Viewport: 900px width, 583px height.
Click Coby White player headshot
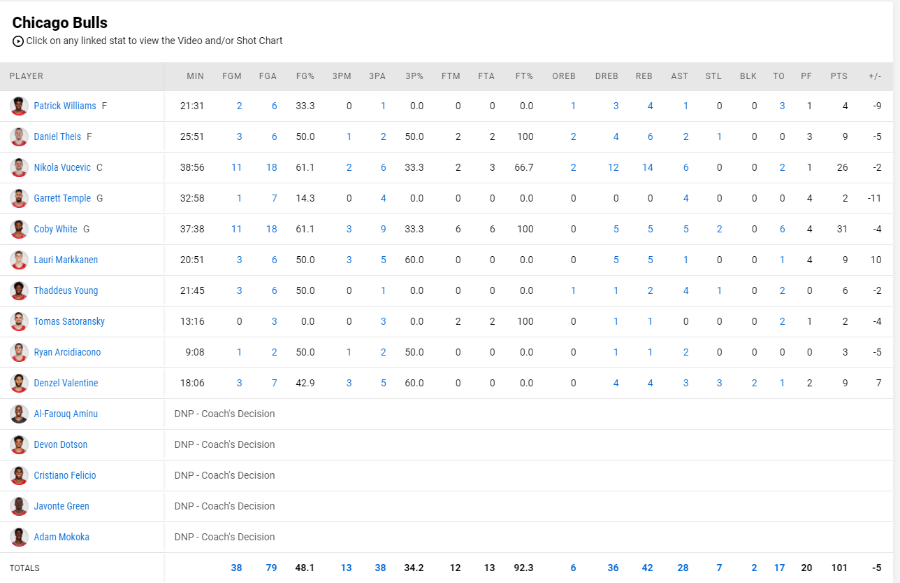[x=19, y=229]
